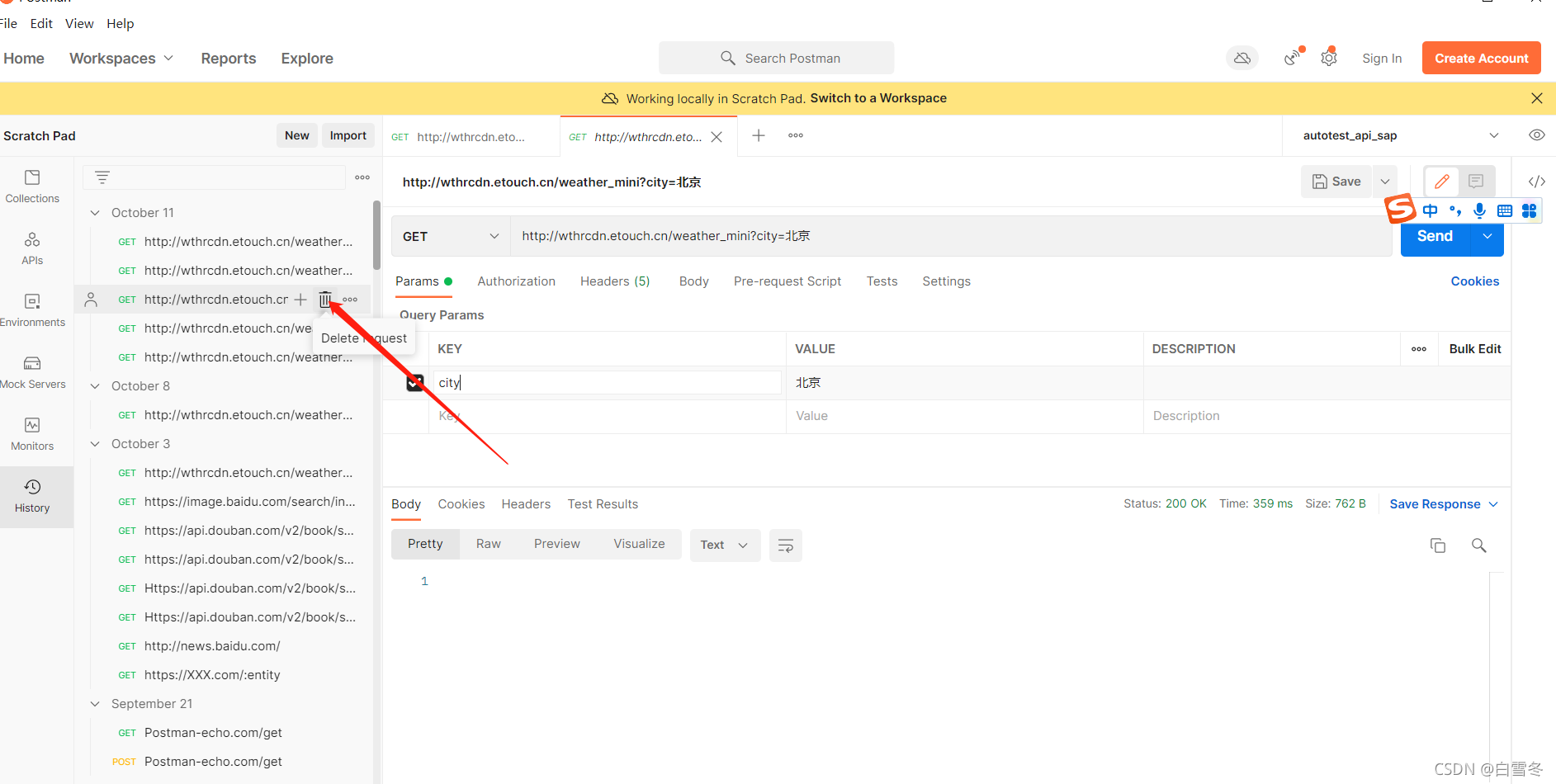Collapse the October 11 history group
The height and width of the screenshot is (784, 1556).
coord(95,213)
